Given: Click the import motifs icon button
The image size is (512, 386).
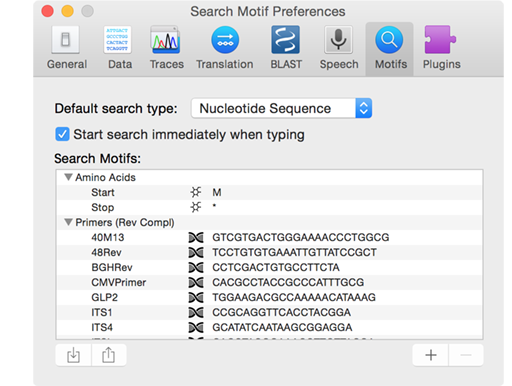Looking at the screenshot, I should click(x=73, y=355).
